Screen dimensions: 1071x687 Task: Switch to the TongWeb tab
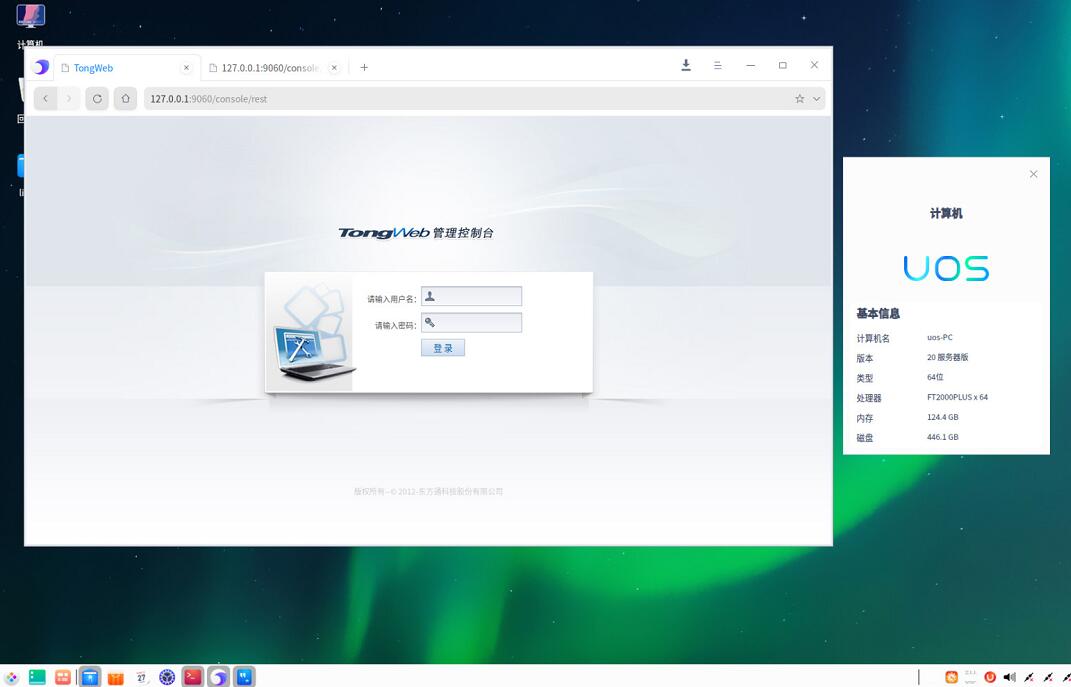pos(126,68)
